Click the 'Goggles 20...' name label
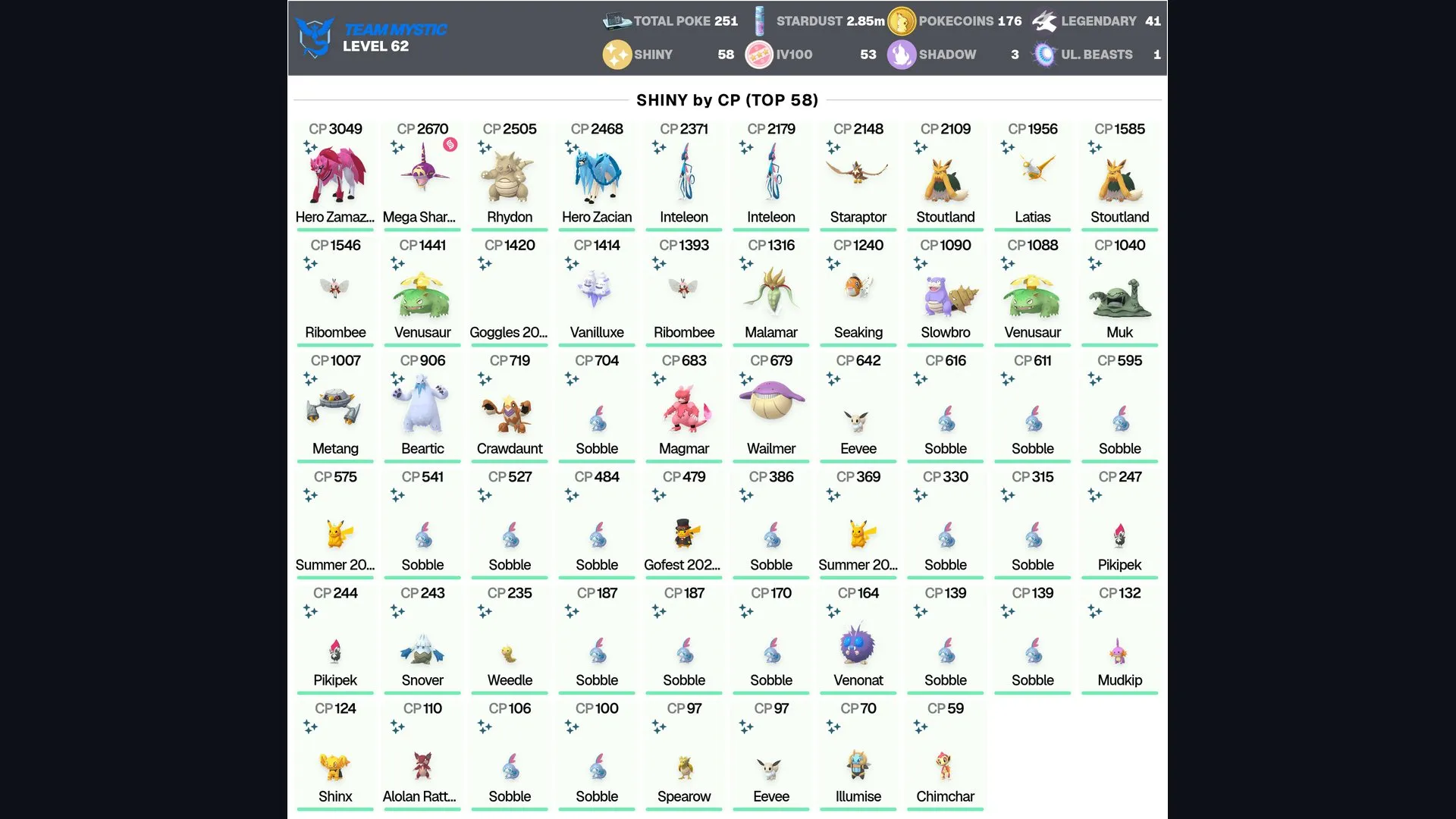Image resolution: width=1456 pixels, height=819 pixels. point(508,332)
